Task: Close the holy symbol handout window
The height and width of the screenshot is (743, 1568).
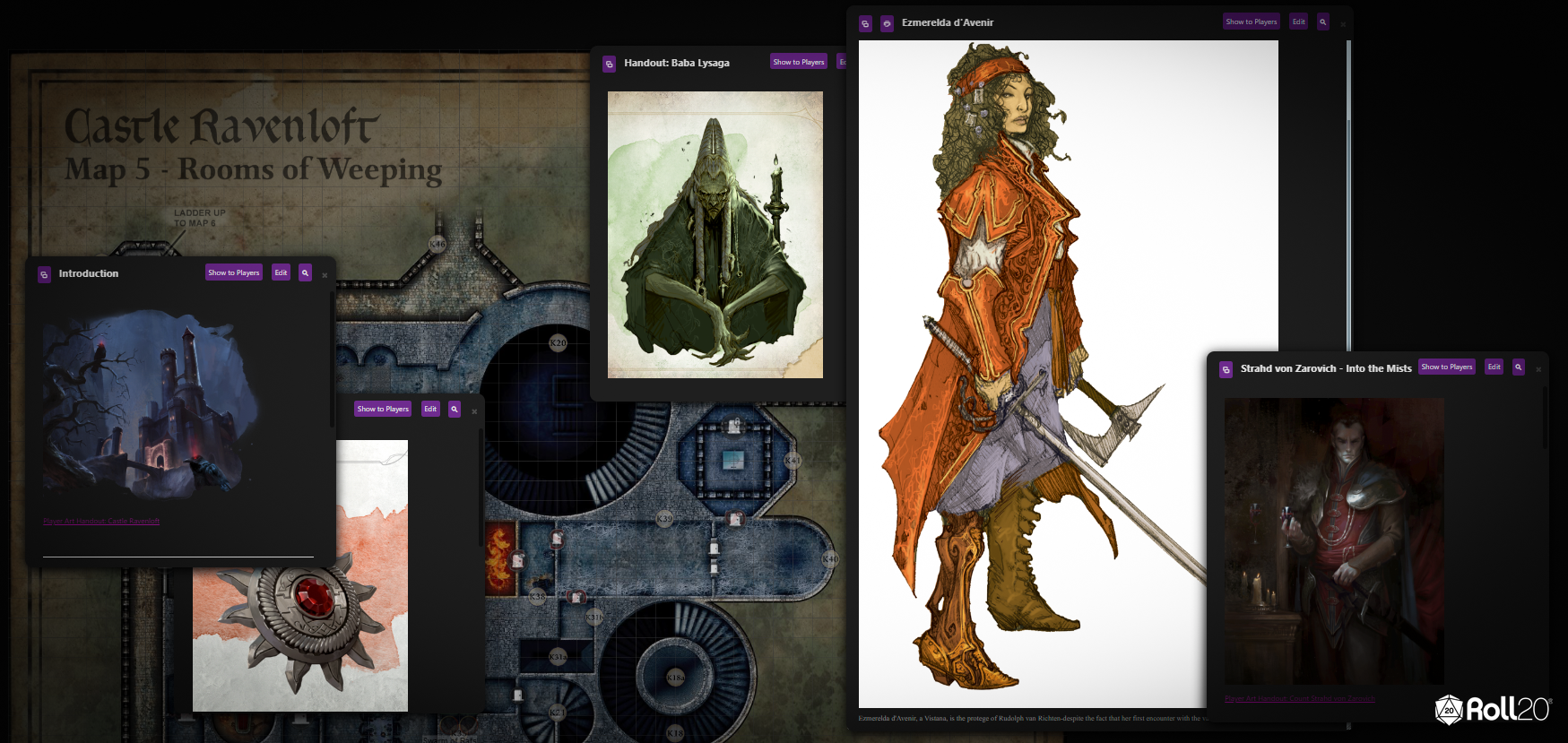Action: click(474, 411)
